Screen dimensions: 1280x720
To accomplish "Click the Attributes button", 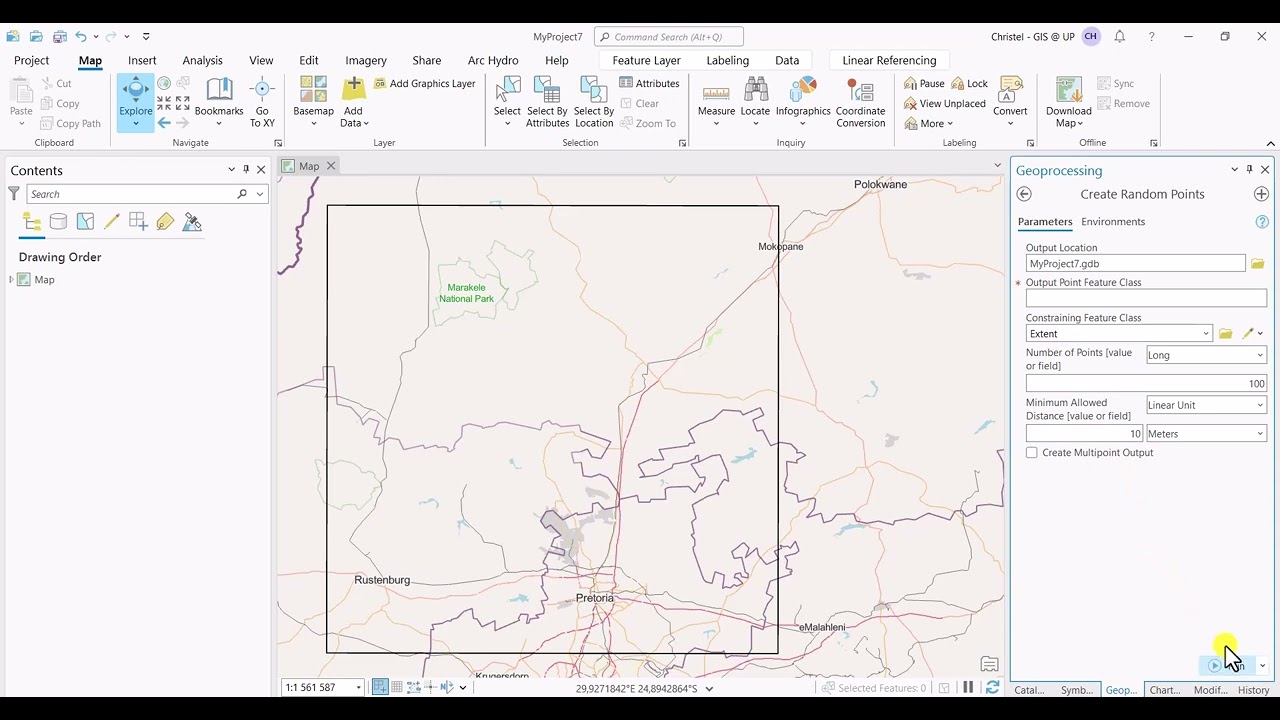I will pos(649,84).
